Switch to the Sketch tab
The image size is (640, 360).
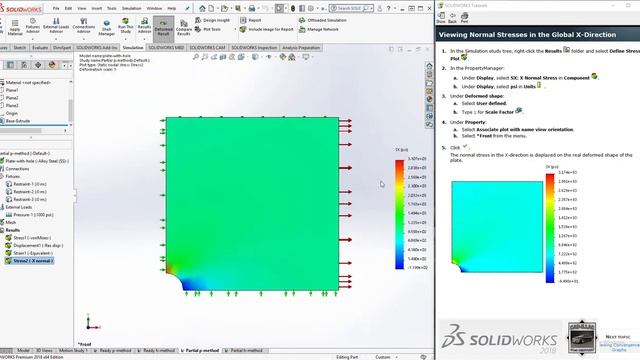click(20, 48)
